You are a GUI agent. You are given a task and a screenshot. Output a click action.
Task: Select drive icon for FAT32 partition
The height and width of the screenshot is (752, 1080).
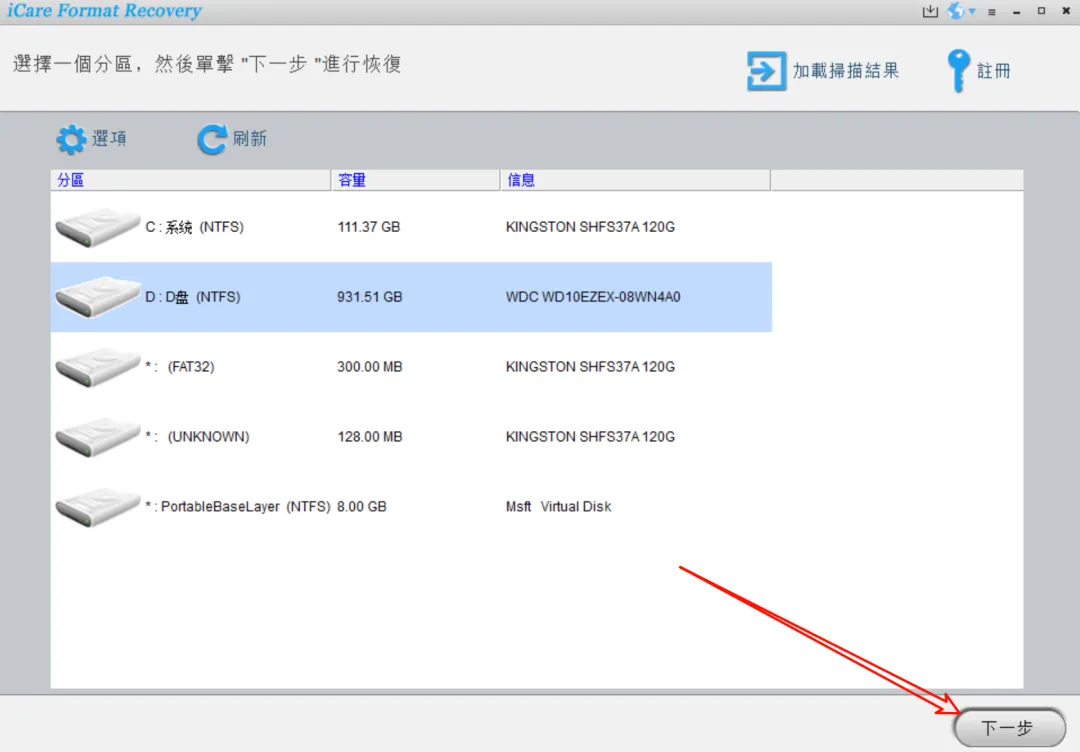click(x=97, y=368)
